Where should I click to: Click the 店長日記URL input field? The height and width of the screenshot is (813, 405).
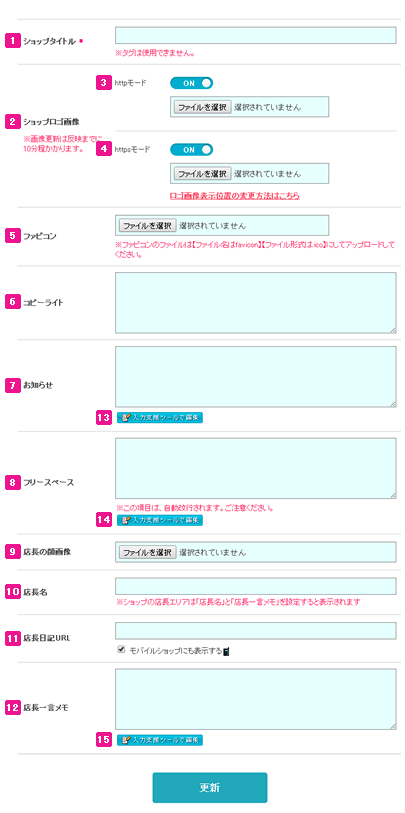(x=256, y=631)
